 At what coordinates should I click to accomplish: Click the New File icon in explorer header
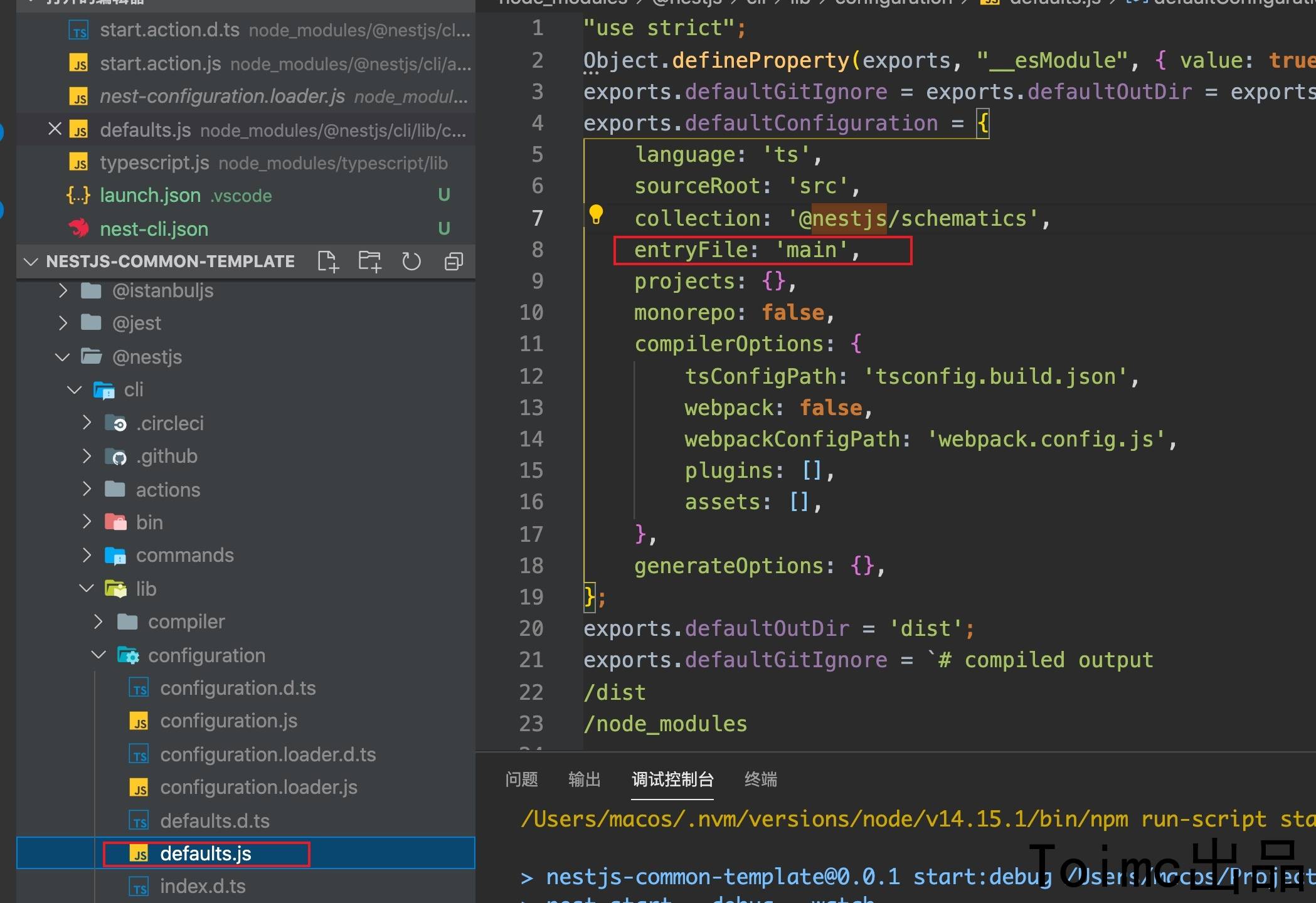tap(328, 261)
